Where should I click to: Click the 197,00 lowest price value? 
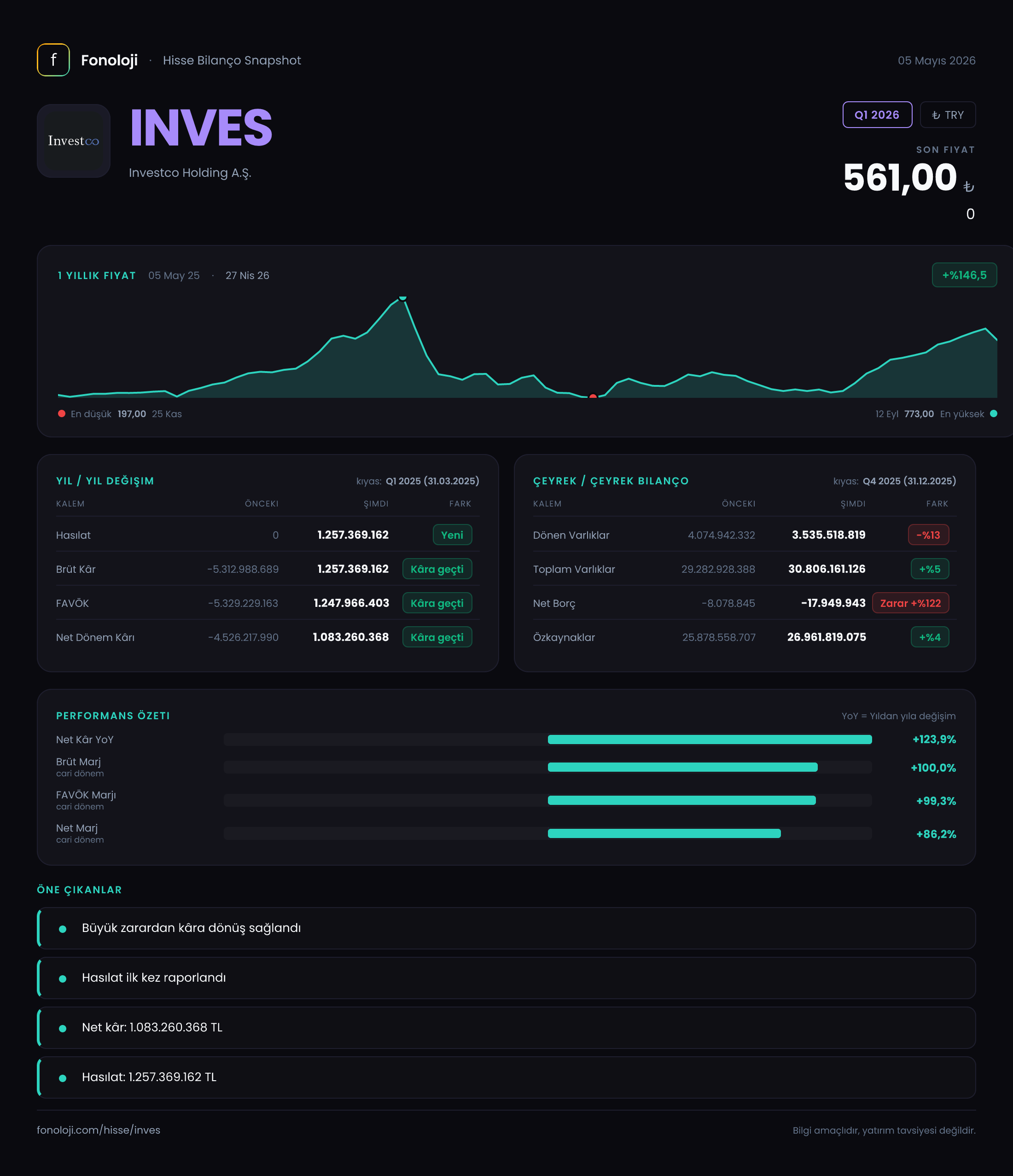pos(131,414)
